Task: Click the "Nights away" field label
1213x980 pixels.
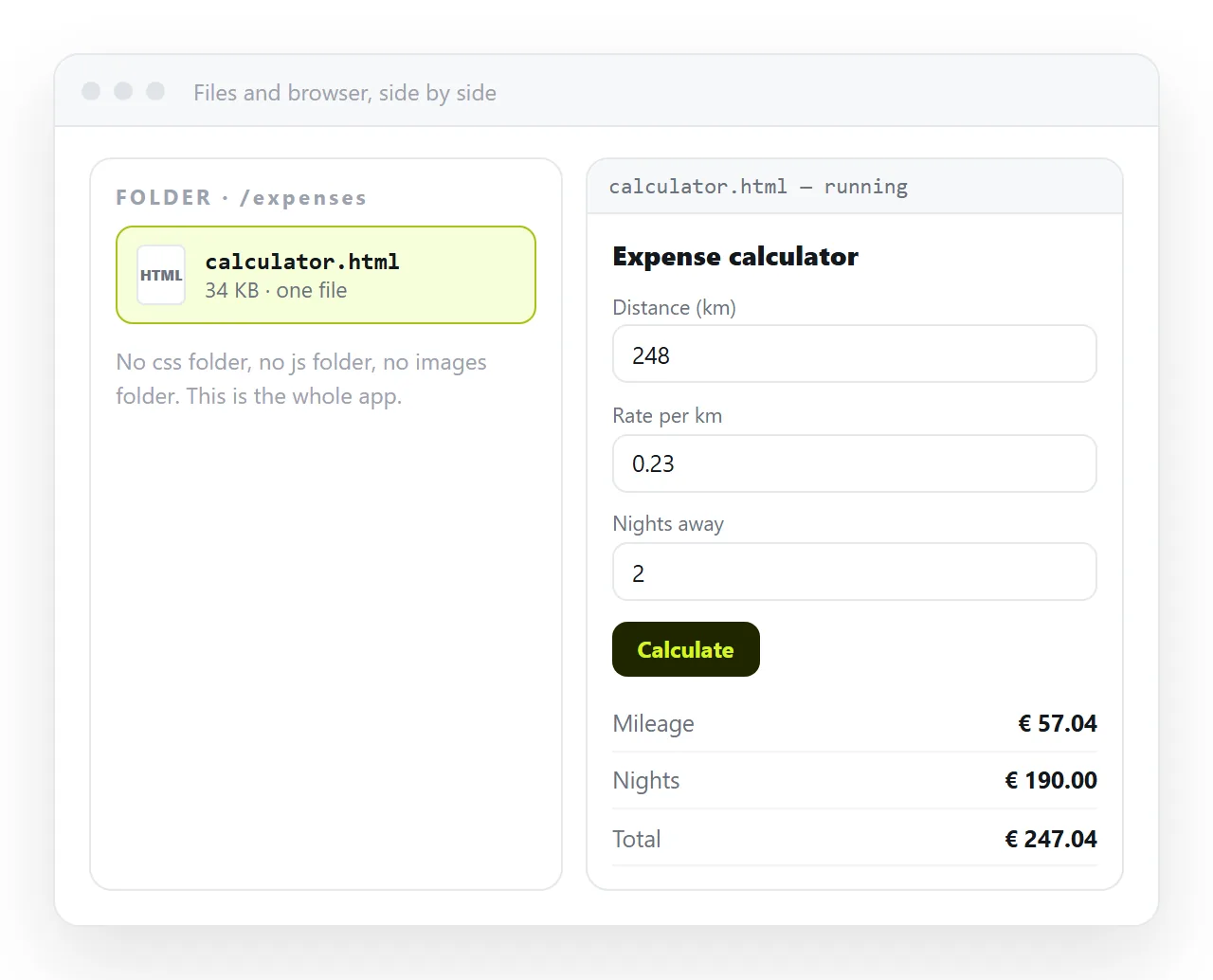Action: (668, 524)
